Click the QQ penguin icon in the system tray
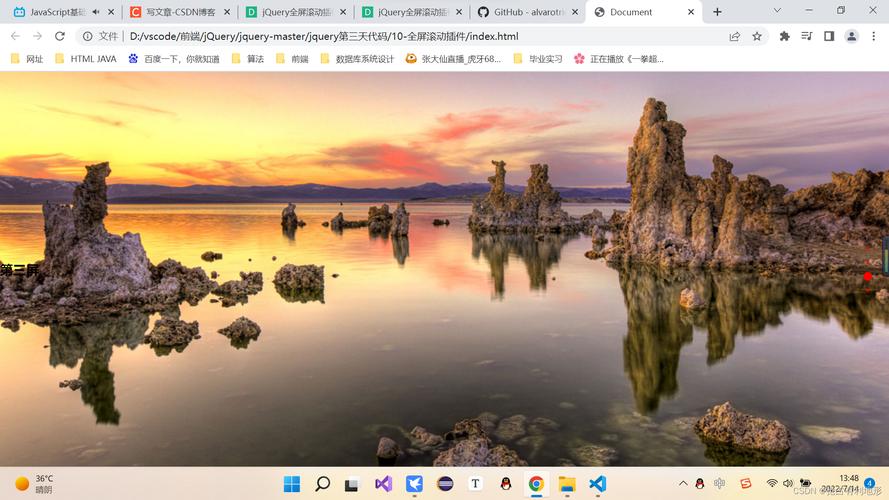The image size is (889, 500). tap(700, 484)
